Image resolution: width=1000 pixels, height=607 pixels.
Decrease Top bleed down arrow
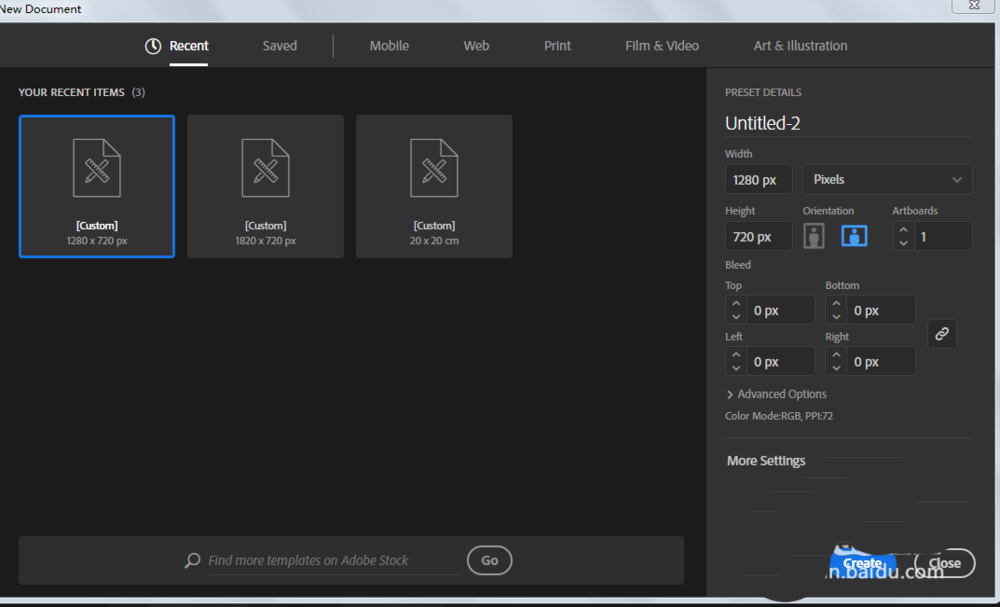[x=736, y=317]
